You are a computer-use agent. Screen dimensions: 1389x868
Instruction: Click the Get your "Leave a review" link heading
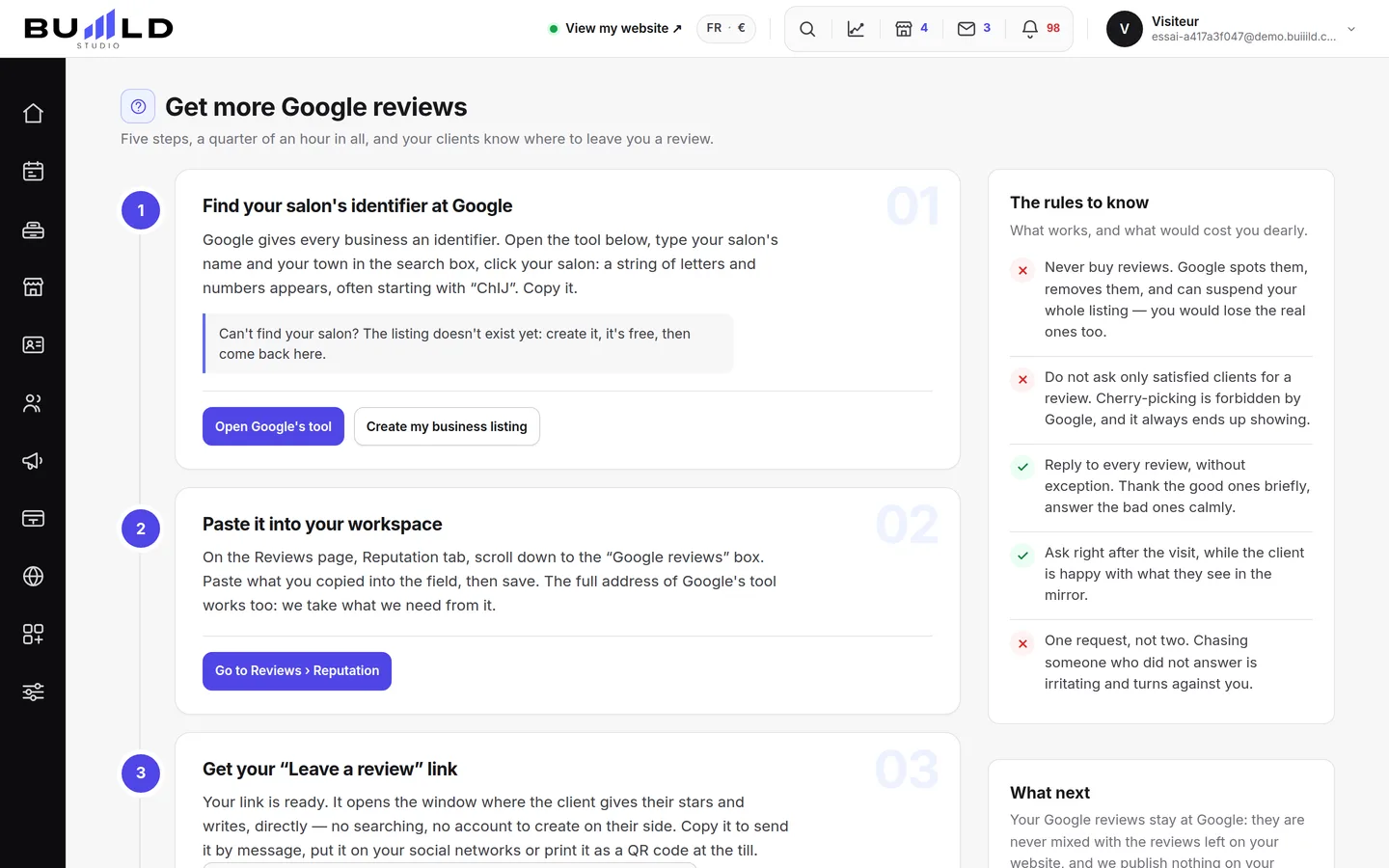[330, 770]
